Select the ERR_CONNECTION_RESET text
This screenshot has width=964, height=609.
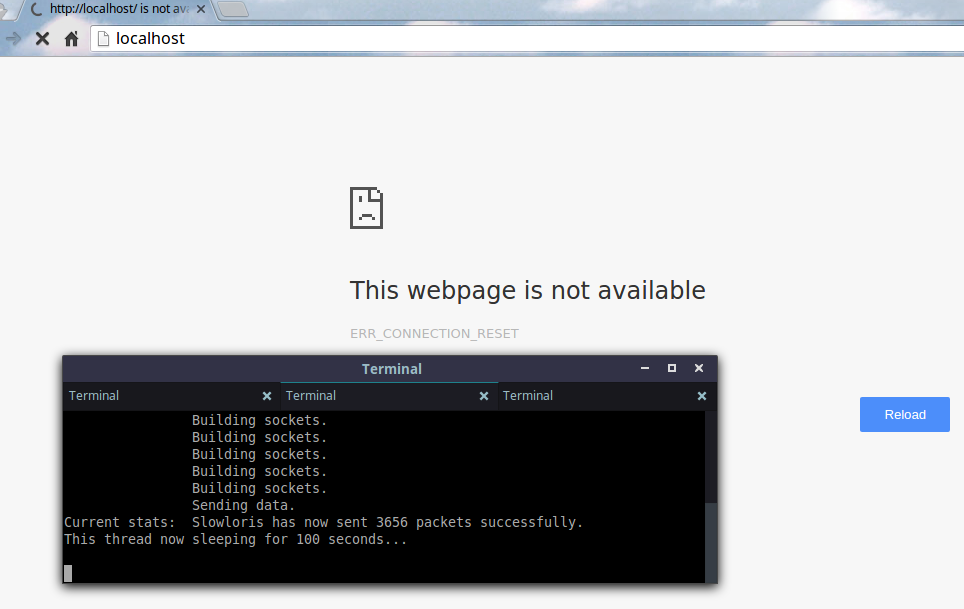pos(434,334)
